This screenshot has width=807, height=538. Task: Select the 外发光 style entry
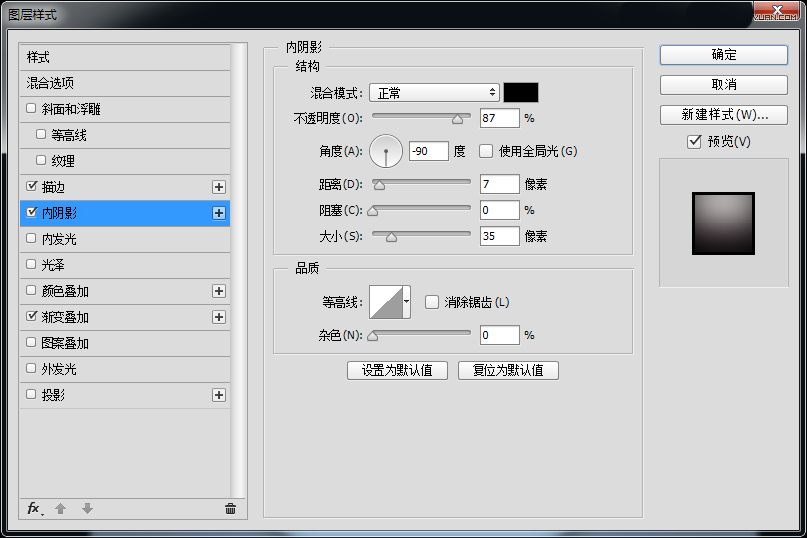tap(58, 369)
